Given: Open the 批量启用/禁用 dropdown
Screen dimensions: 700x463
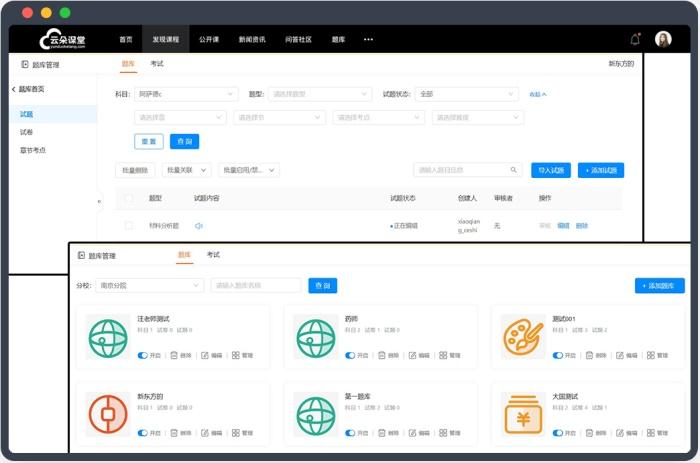Looking at the screenshot, I should coord(249,170).
